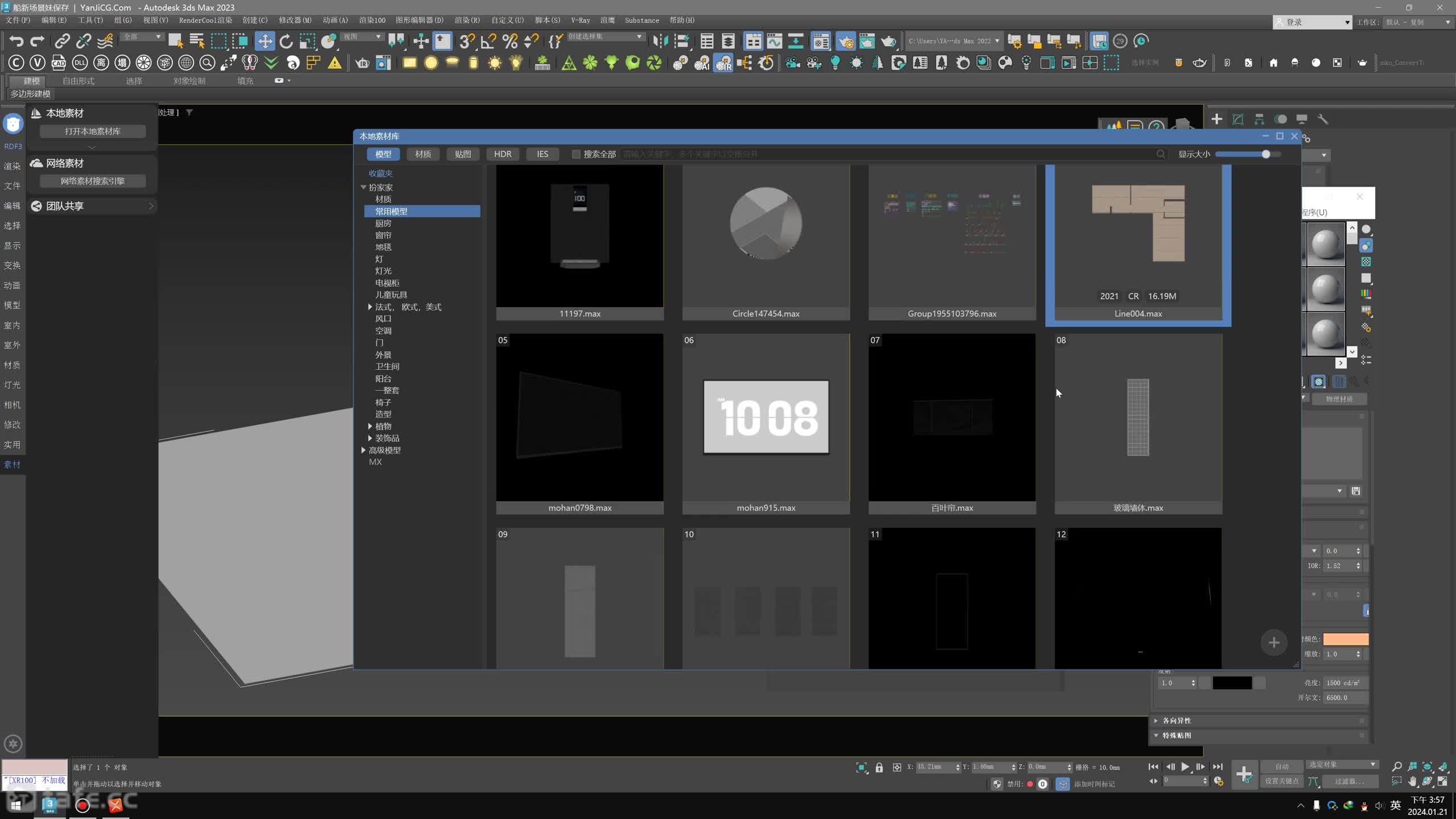Image resolution: width=1456 pixels, height=819 pixels.
Task: Select the Select and Scale tool
Action: [307, 41]
